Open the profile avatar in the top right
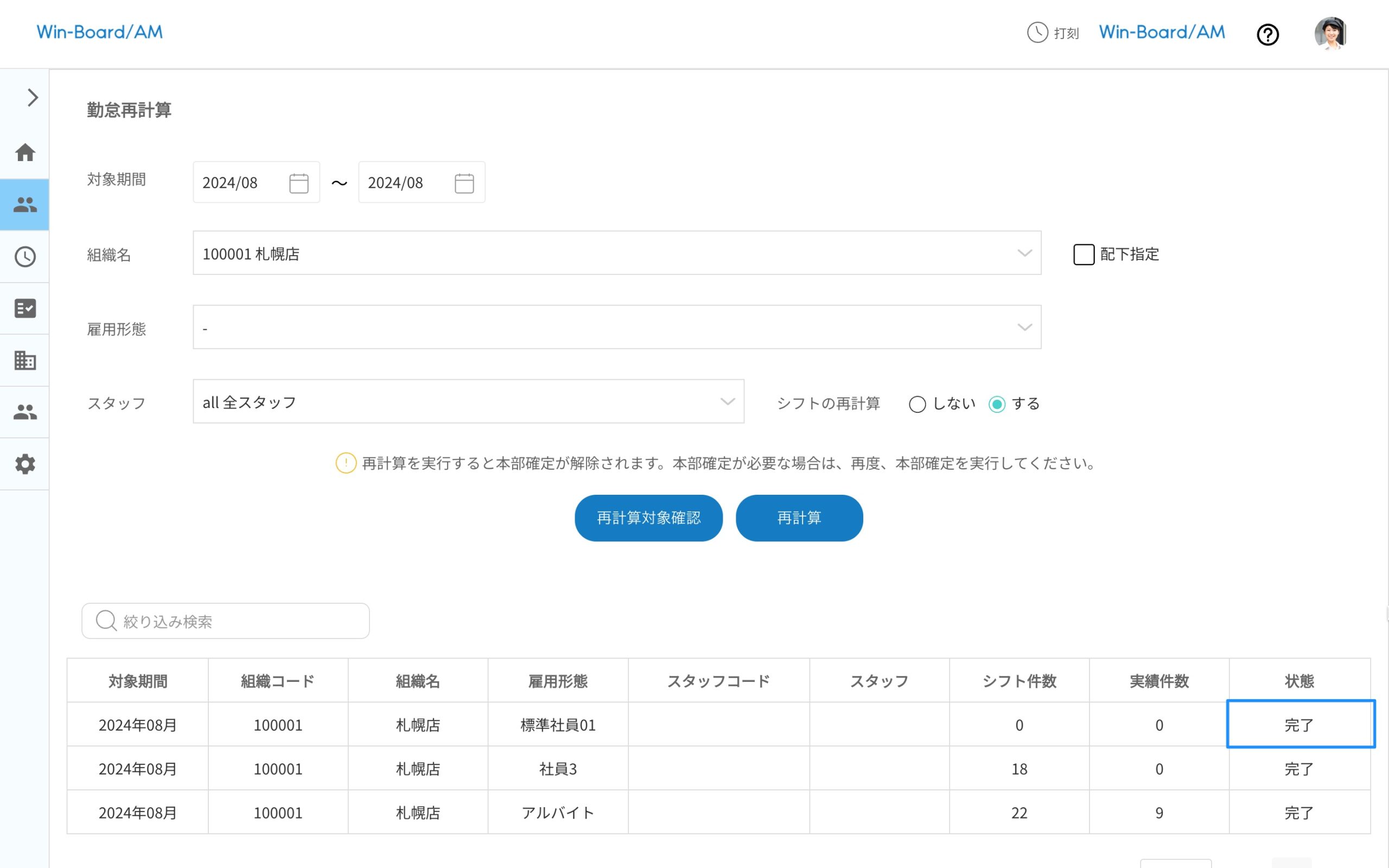This screenshot has width=1389, height=868. [x=1330, y=34]
